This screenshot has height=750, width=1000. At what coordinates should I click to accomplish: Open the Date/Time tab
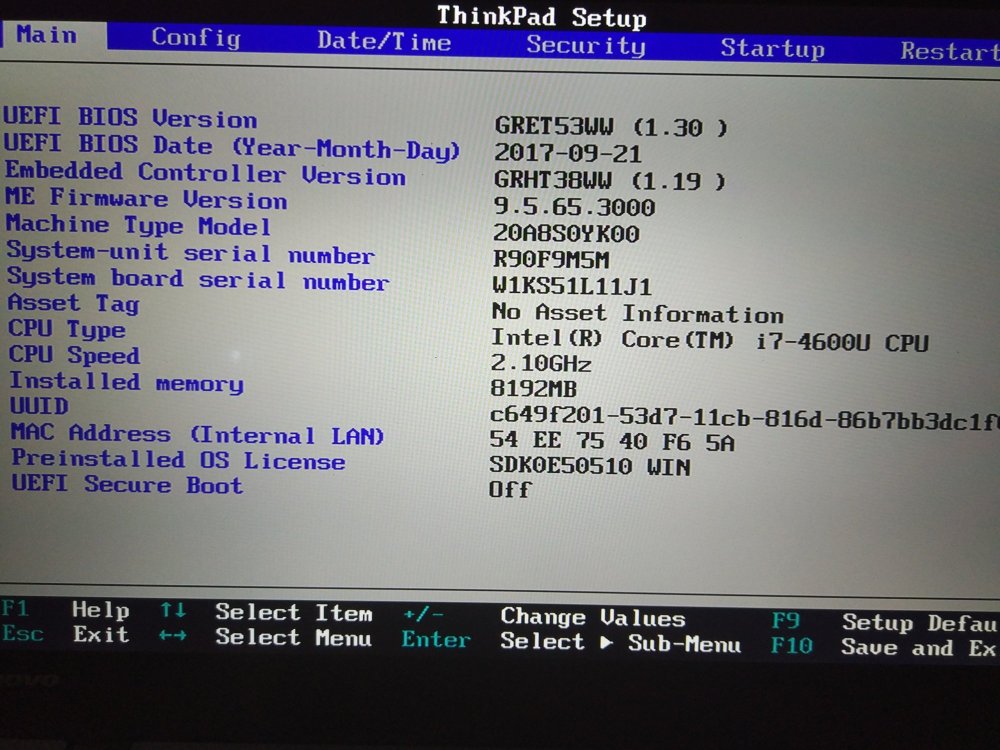click(384, 41)
